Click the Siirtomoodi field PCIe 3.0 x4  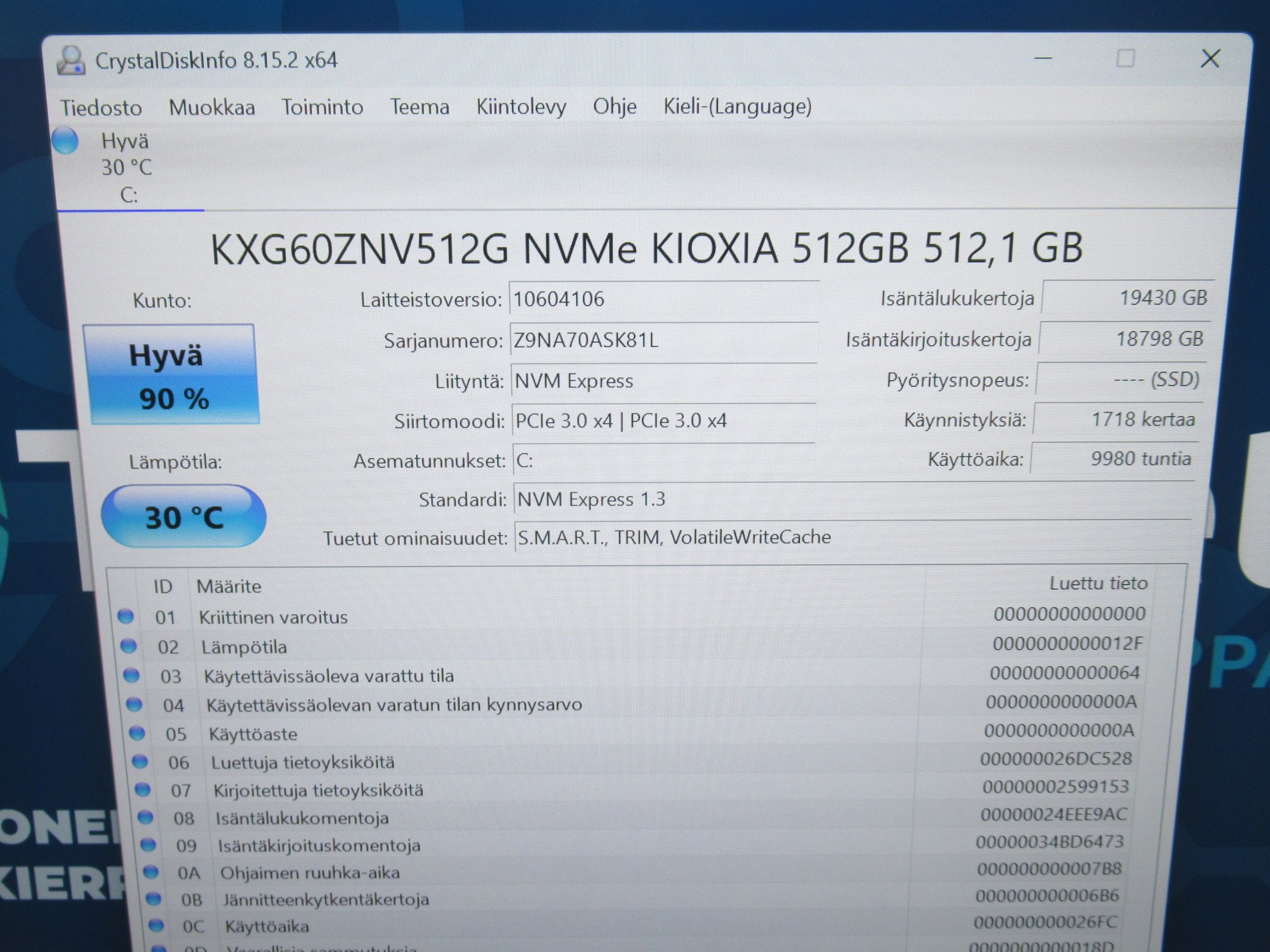click(664, 421)
